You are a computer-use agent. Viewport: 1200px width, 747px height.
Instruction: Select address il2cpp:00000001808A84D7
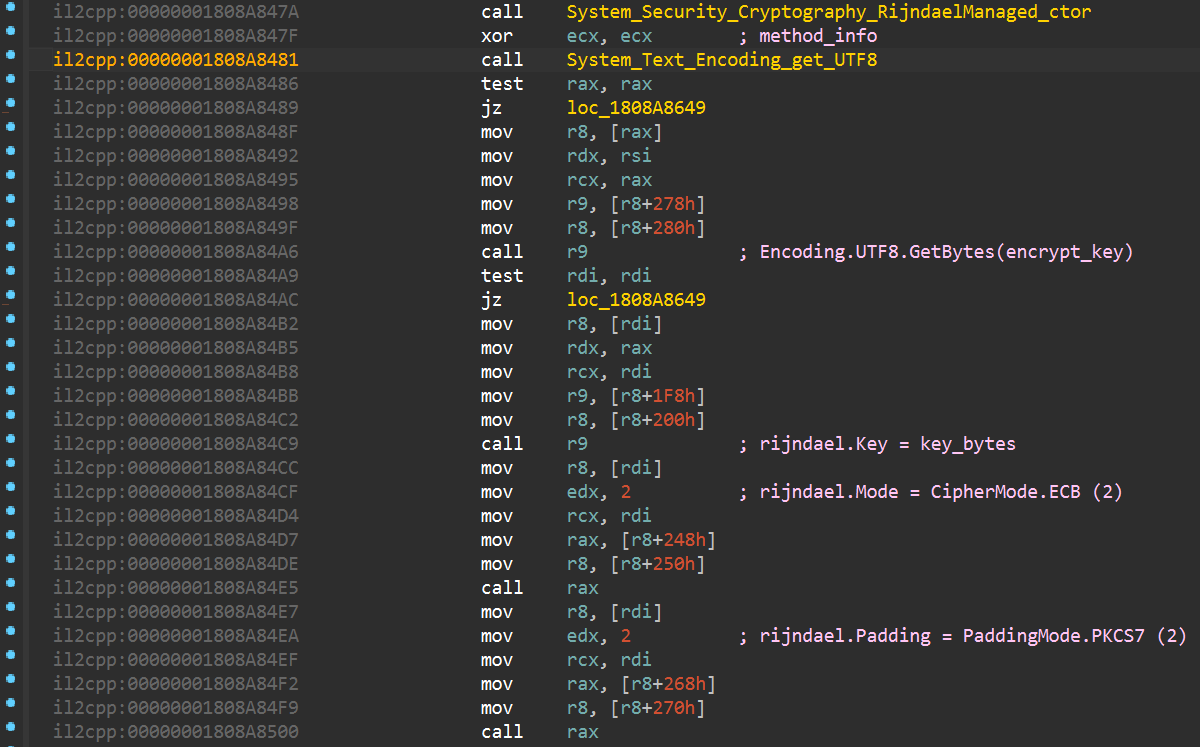pos(176,540)
